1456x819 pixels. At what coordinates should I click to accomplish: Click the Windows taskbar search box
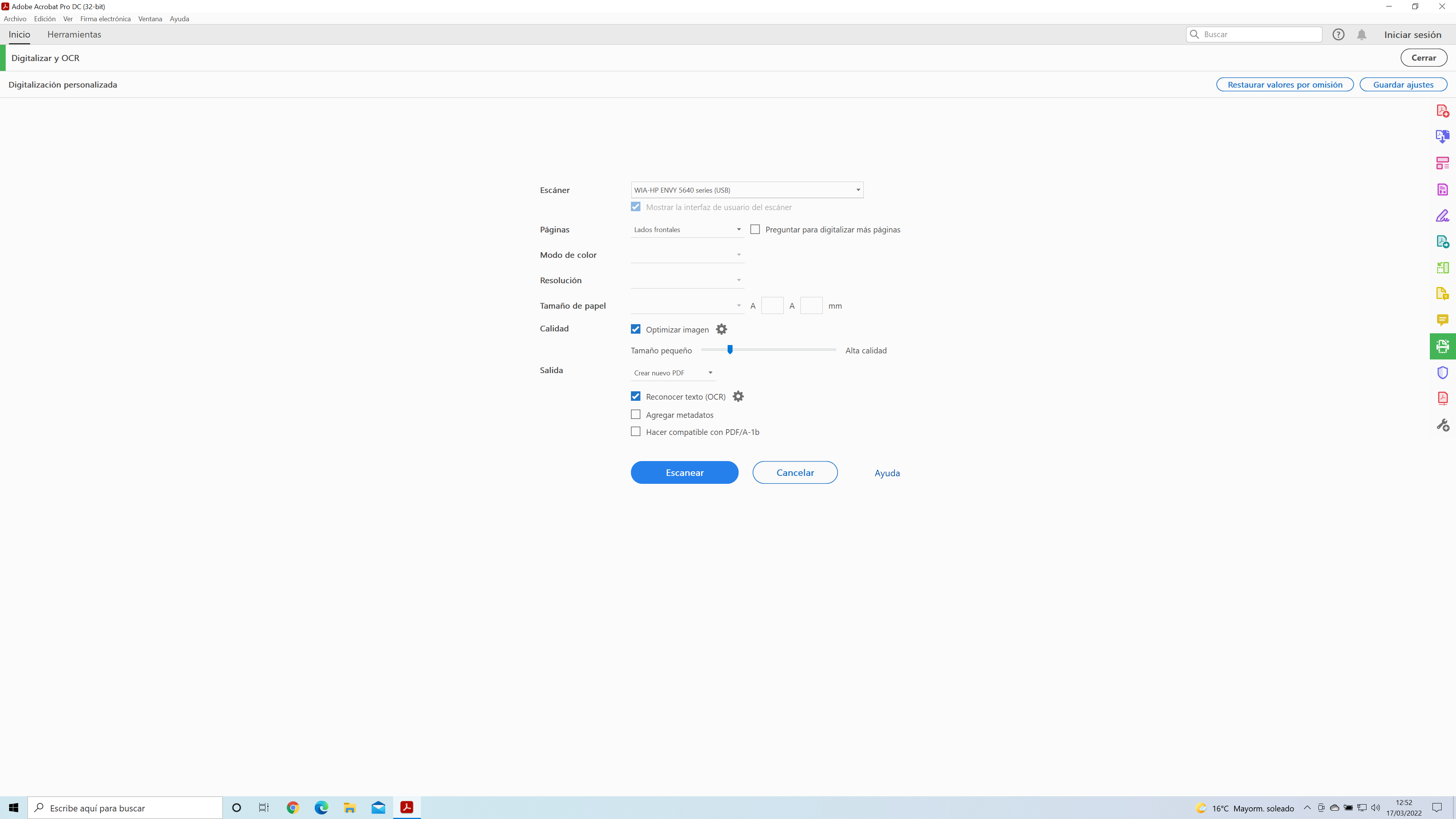tap(125, 808)
